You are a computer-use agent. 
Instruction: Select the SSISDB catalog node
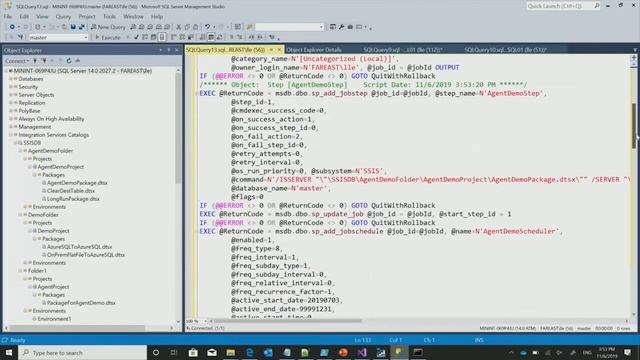pos(32,143)
